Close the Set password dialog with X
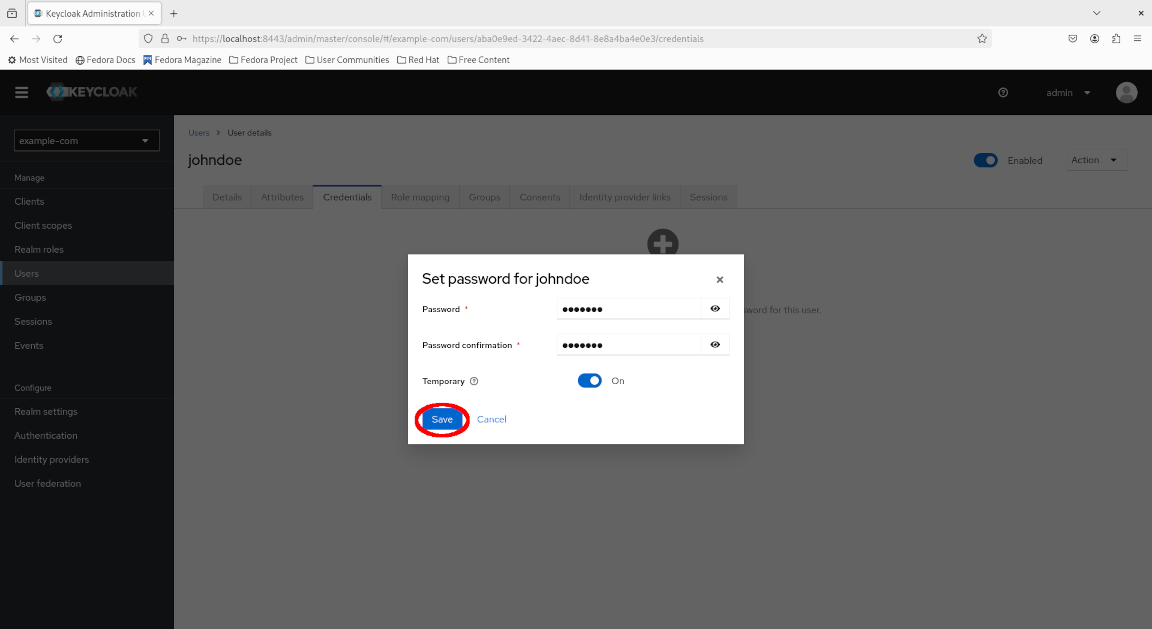Screen dimensions: 1152x629 coord(720,280)
